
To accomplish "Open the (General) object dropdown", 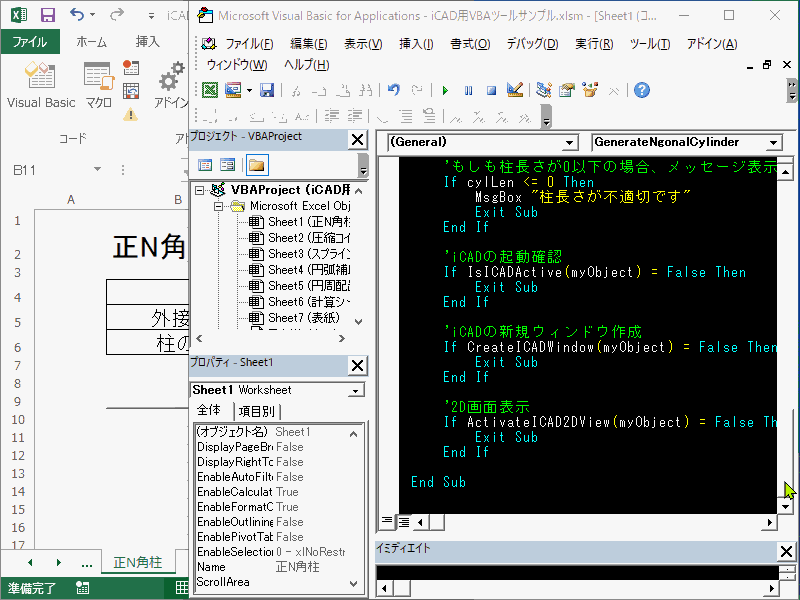I will [570, 142].
